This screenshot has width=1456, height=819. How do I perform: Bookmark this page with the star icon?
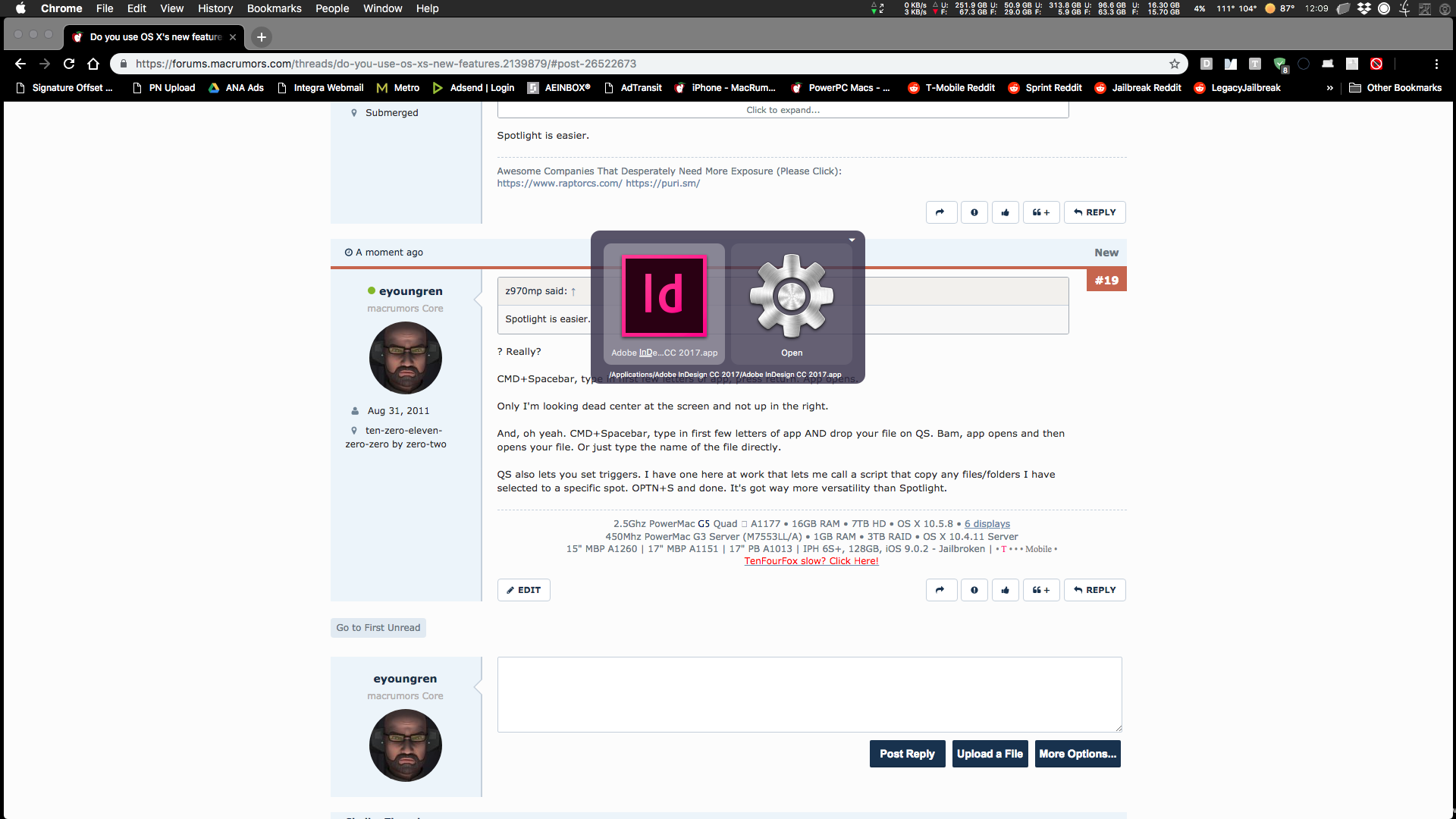1175,64
